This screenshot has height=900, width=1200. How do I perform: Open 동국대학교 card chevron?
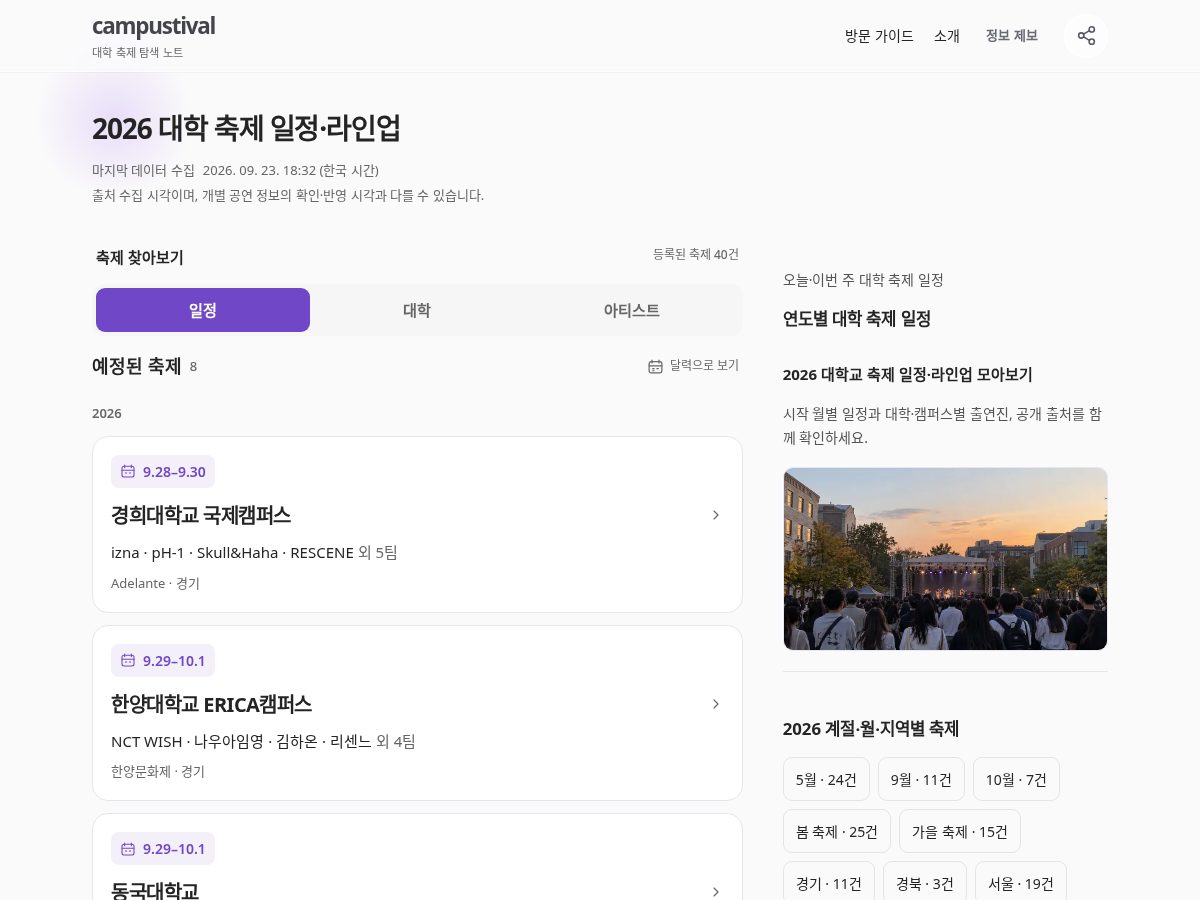pos(716,891)
